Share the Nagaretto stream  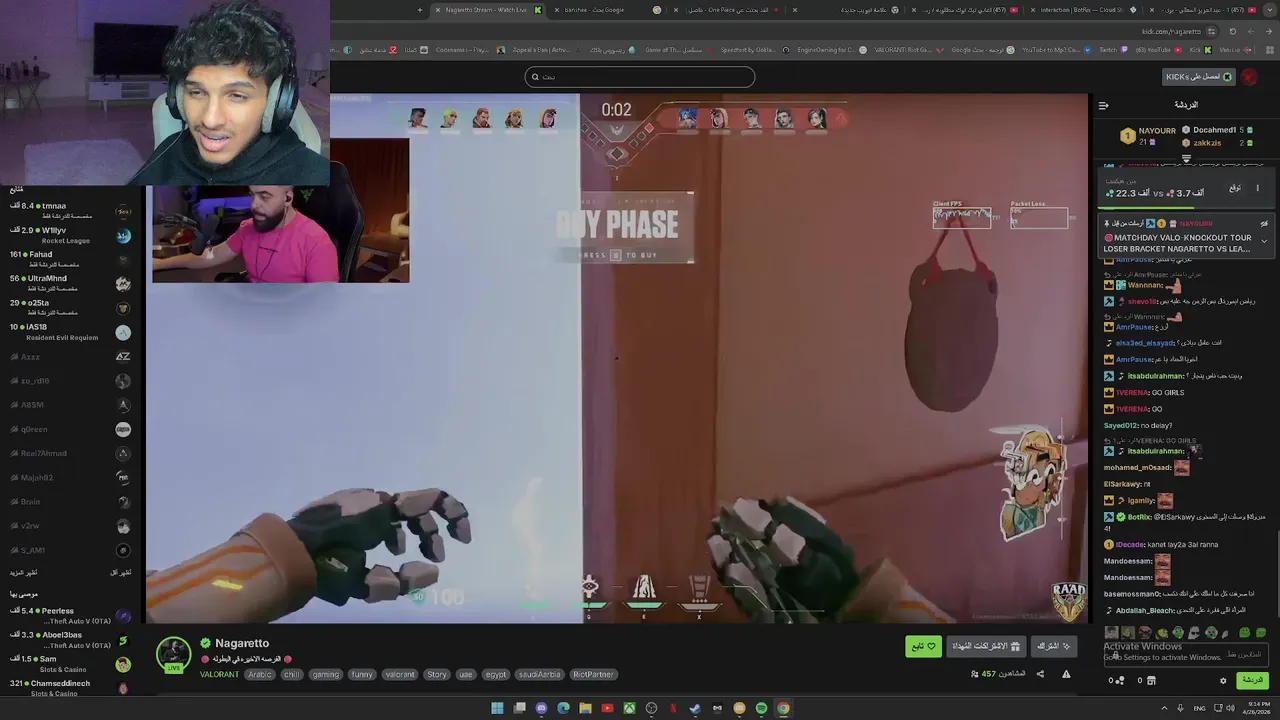[x=1040, y=674]
